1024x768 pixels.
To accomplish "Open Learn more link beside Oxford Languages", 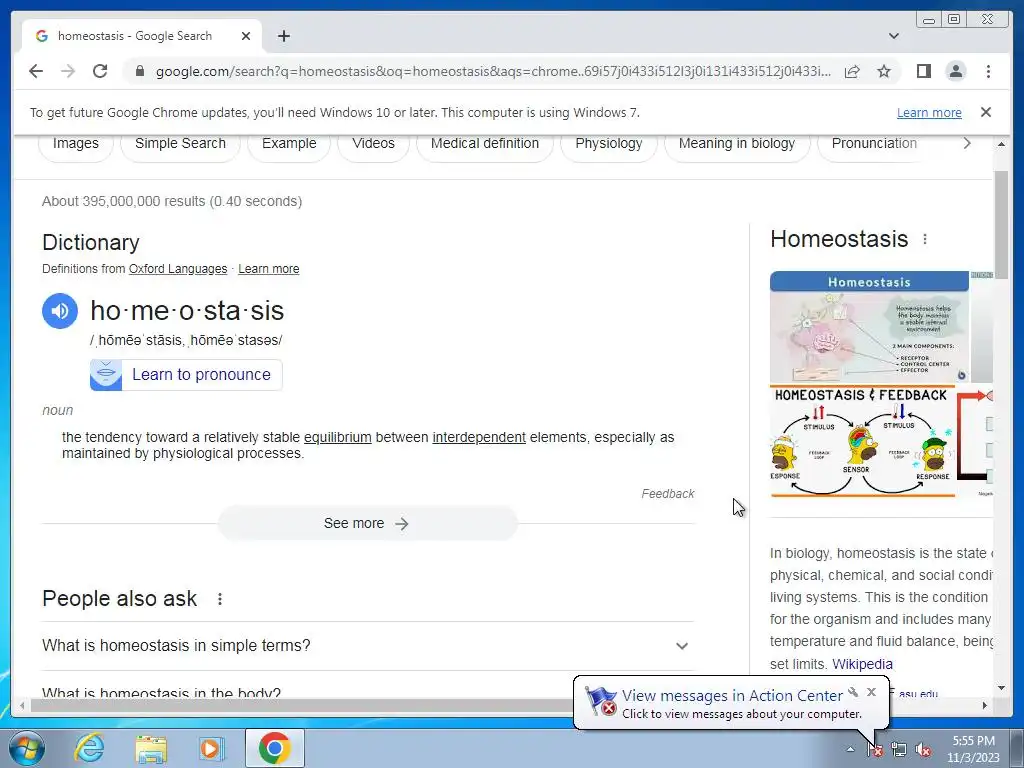I will (x=268, y=268).
